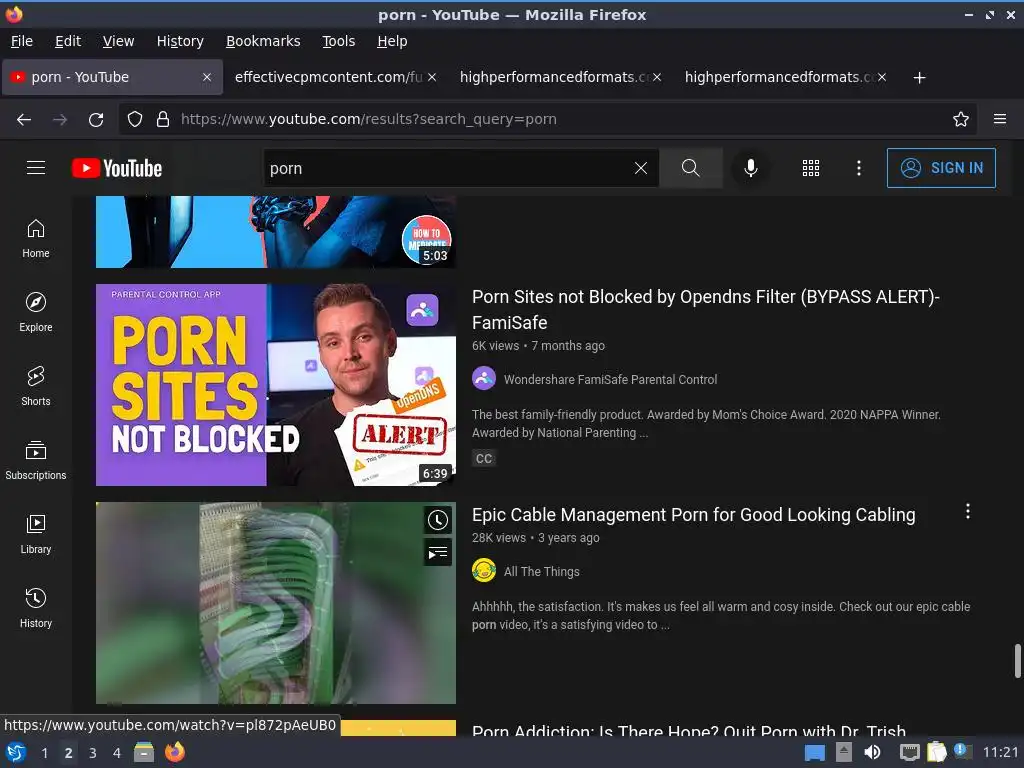Click the magnifier search button
Screen dimensions: 1024x768
click(690, 168)
